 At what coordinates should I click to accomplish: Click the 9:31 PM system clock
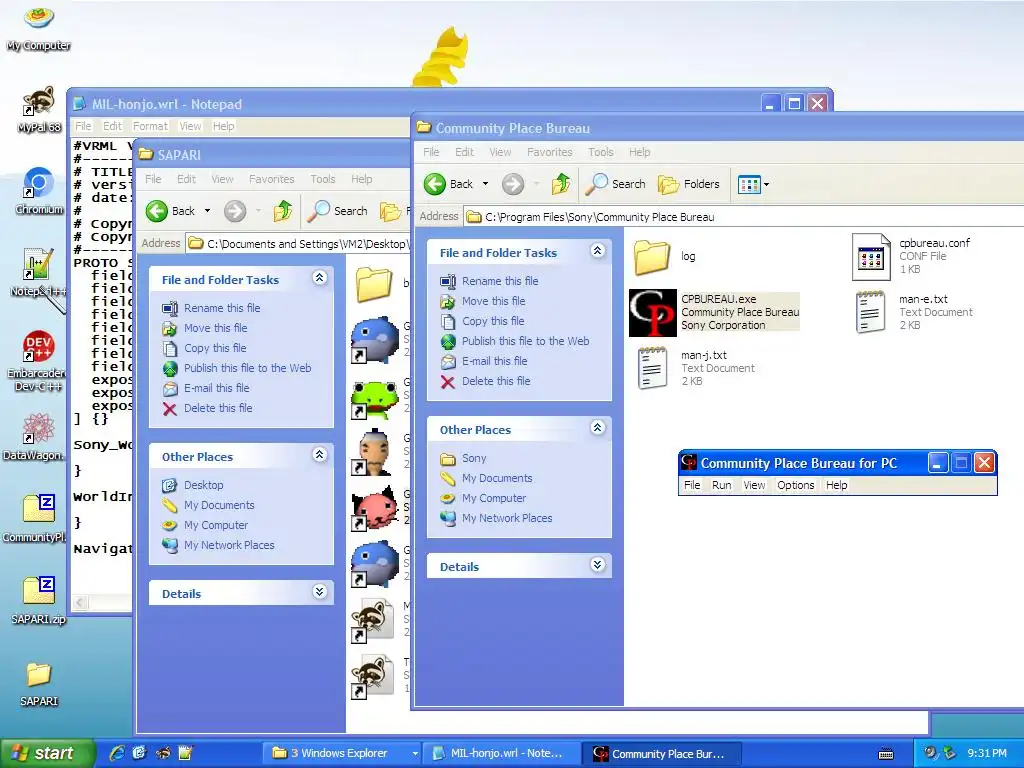pos(987,753)
